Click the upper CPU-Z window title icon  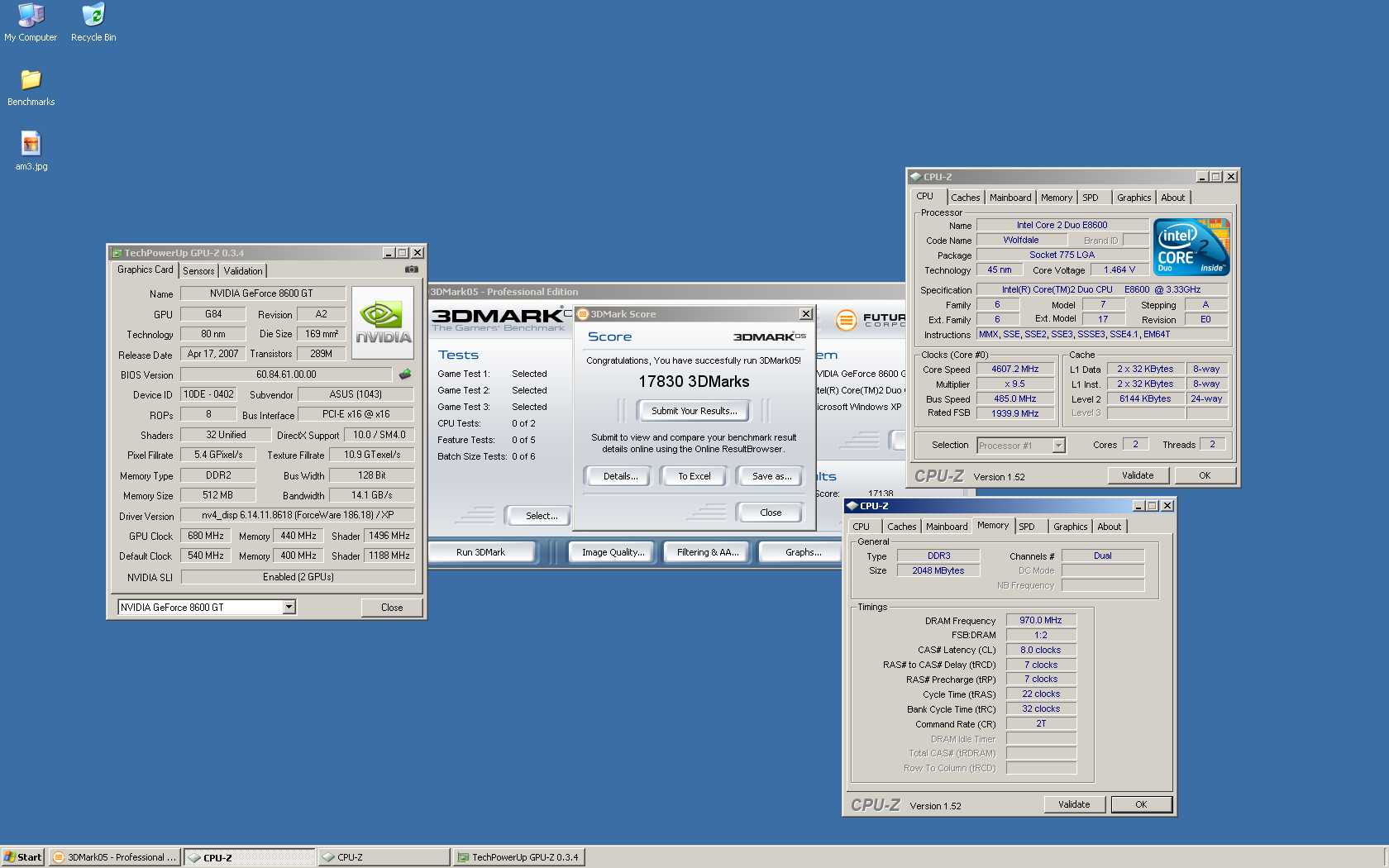tap(915, 177)
